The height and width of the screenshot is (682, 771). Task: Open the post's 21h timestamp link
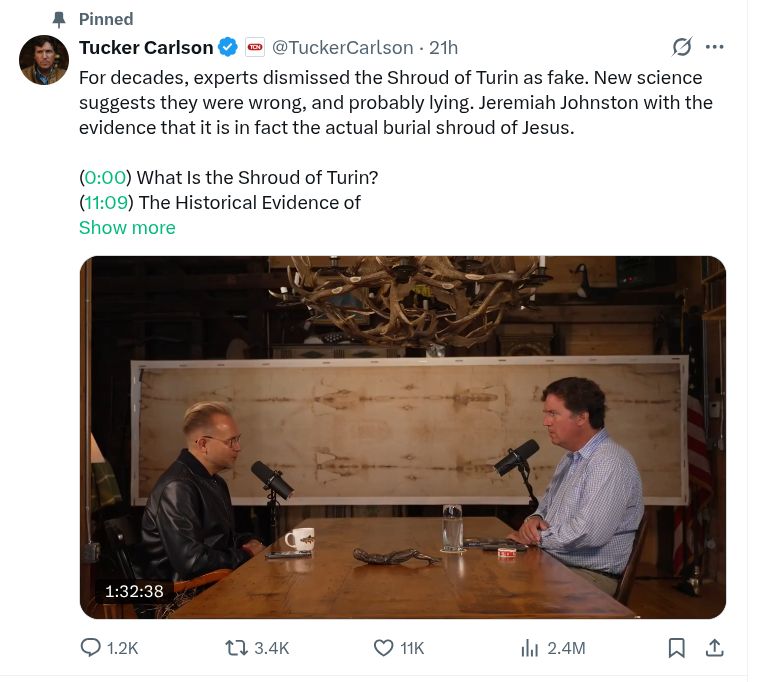(444, 48)
